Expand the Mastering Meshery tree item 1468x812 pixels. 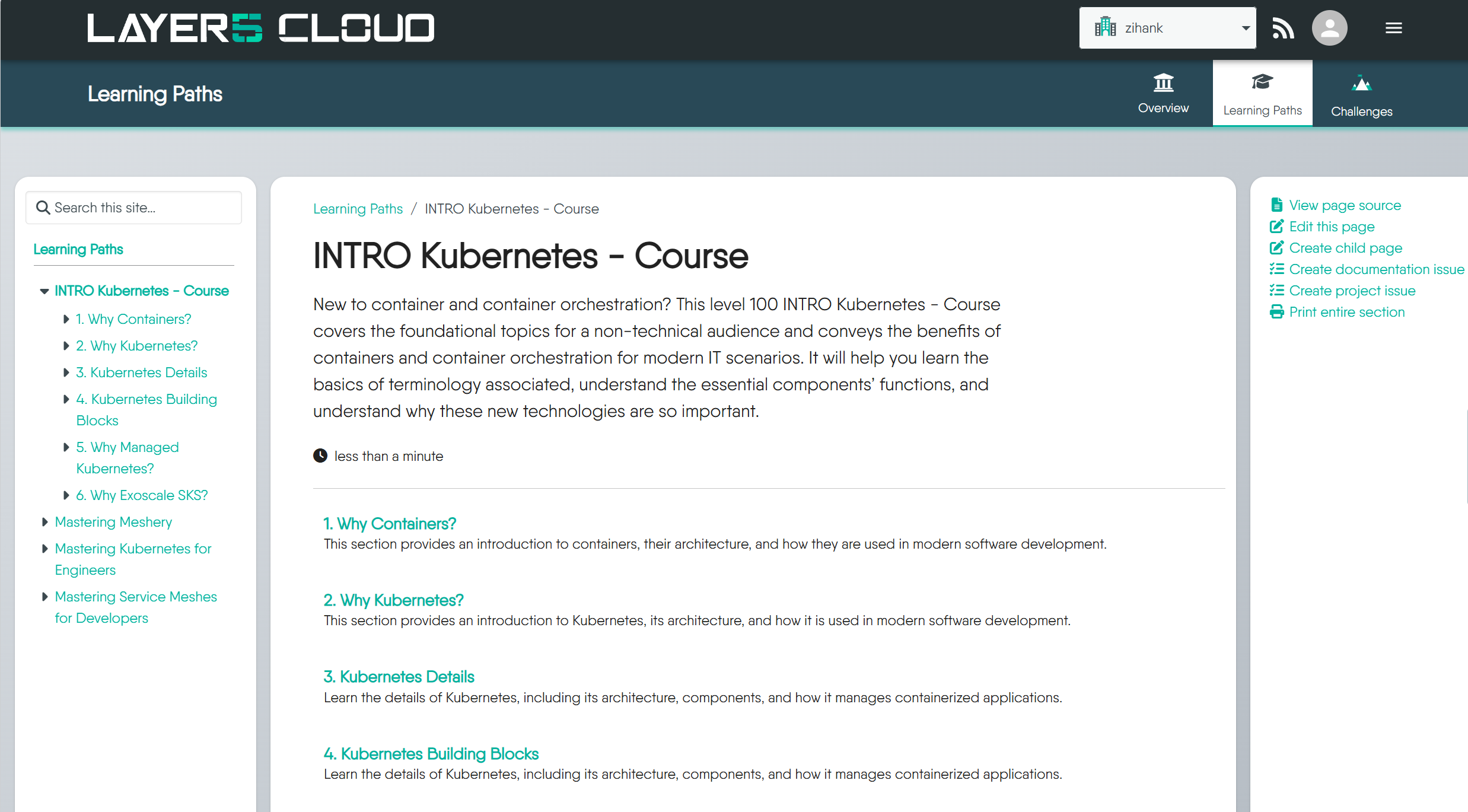[x=44, y=522]
